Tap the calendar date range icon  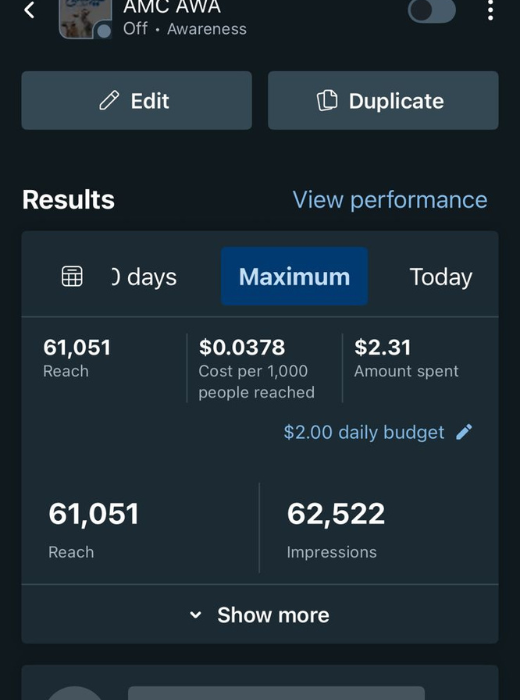click(72, 276)
